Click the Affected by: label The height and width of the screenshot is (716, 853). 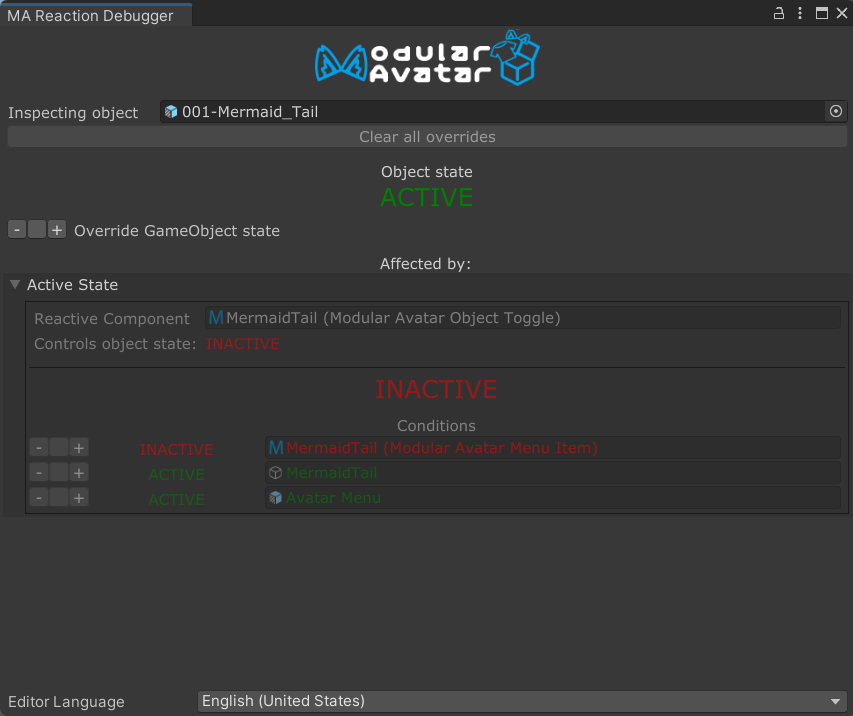click(x=425, y=264)
